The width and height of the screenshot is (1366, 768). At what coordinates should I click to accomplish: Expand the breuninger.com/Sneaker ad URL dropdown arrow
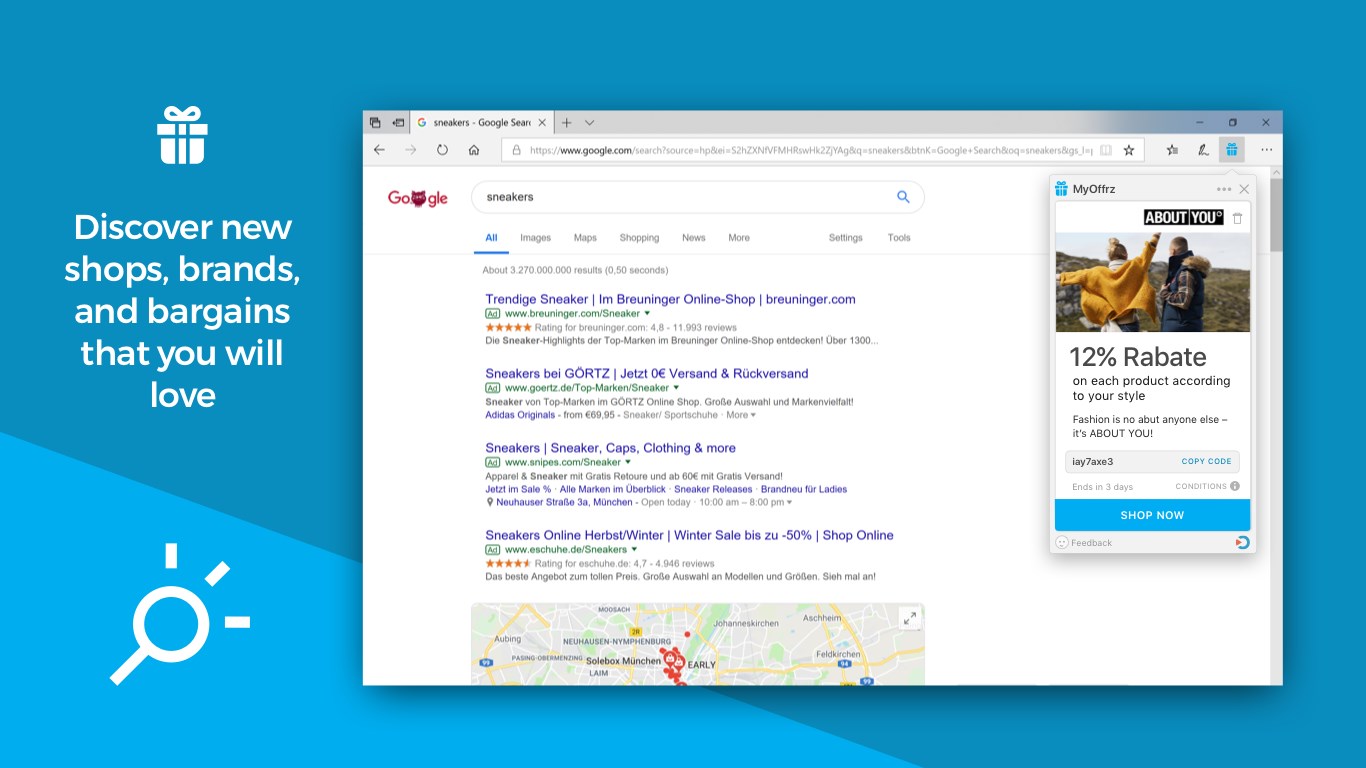tap(647, 314)
